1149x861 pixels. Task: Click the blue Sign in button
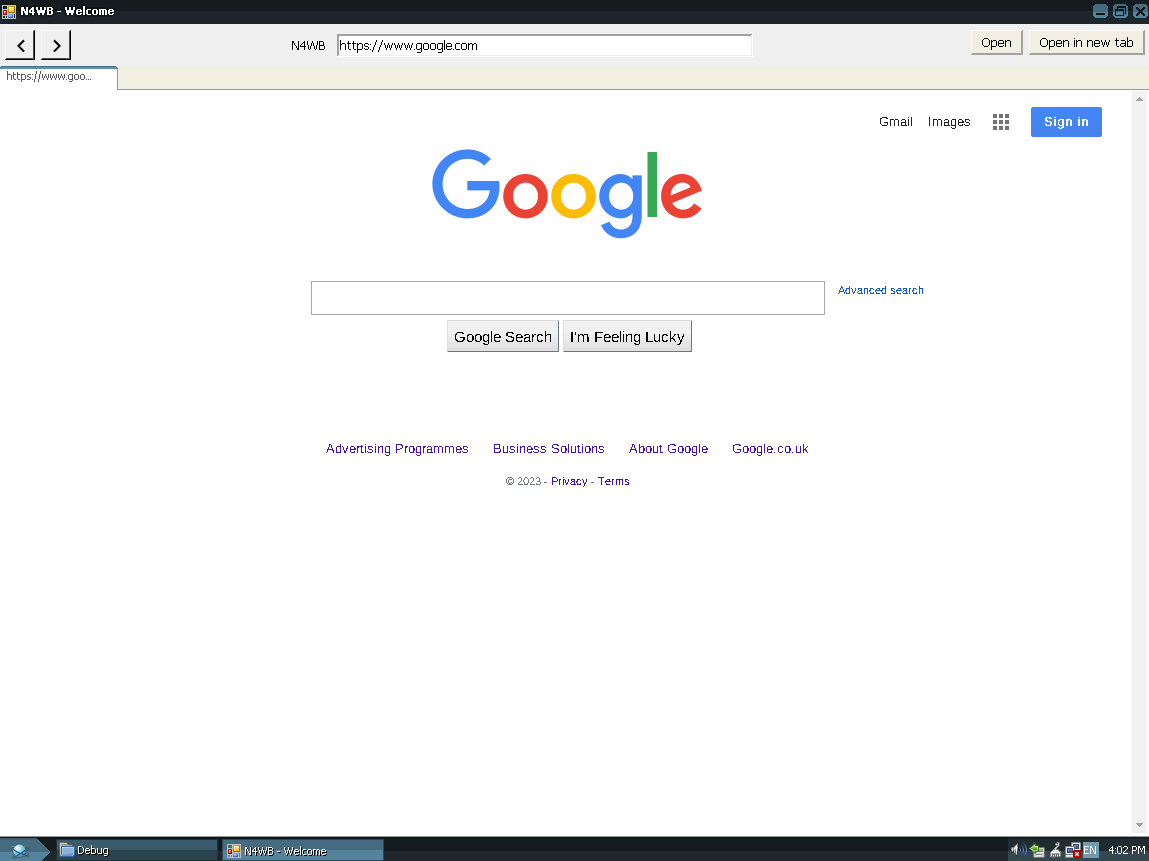tap(1066, 122)
